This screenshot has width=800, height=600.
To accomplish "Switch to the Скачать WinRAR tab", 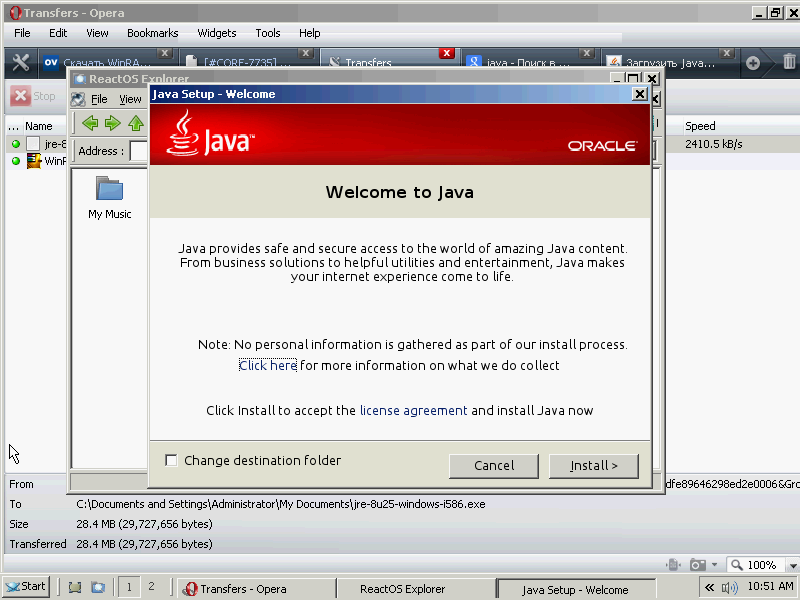I will (107, 63).
